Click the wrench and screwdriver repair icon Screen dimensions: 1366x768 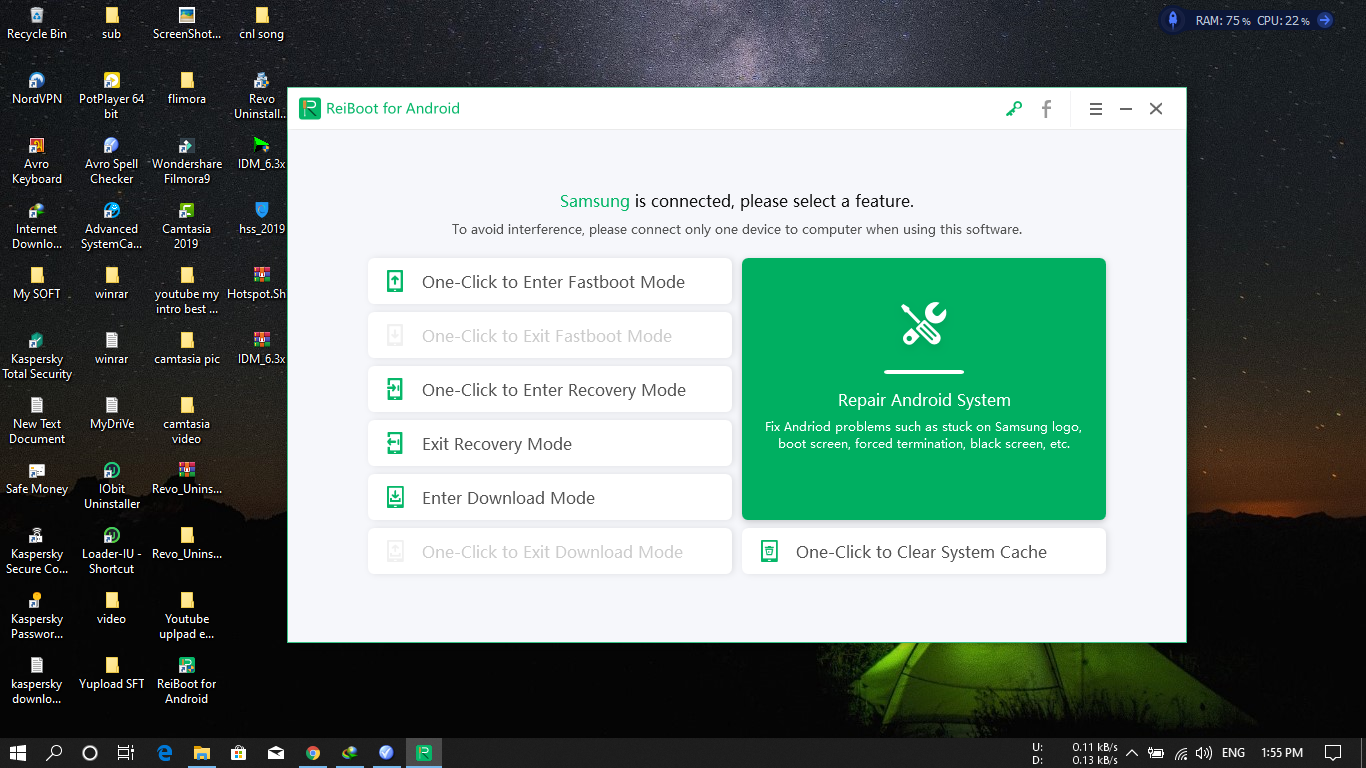pyautogui.click(x=923, y=324)
